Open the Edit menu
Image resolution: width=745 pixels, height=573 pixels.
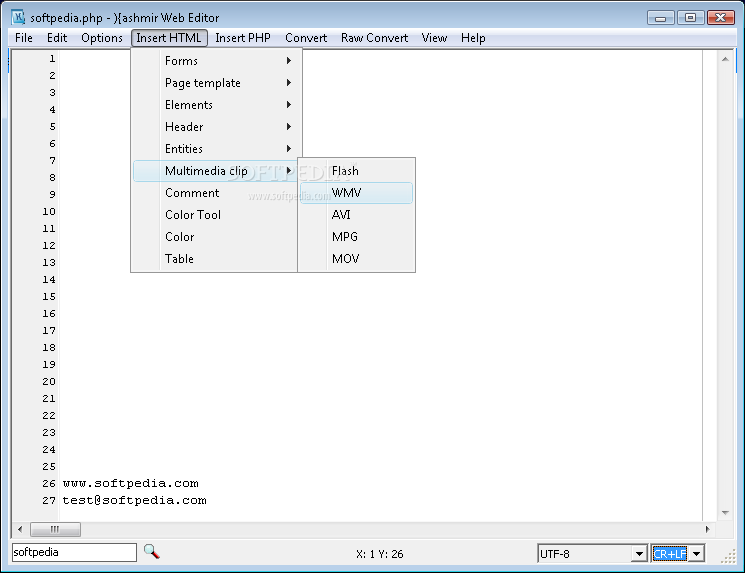(x=57, y=38)
